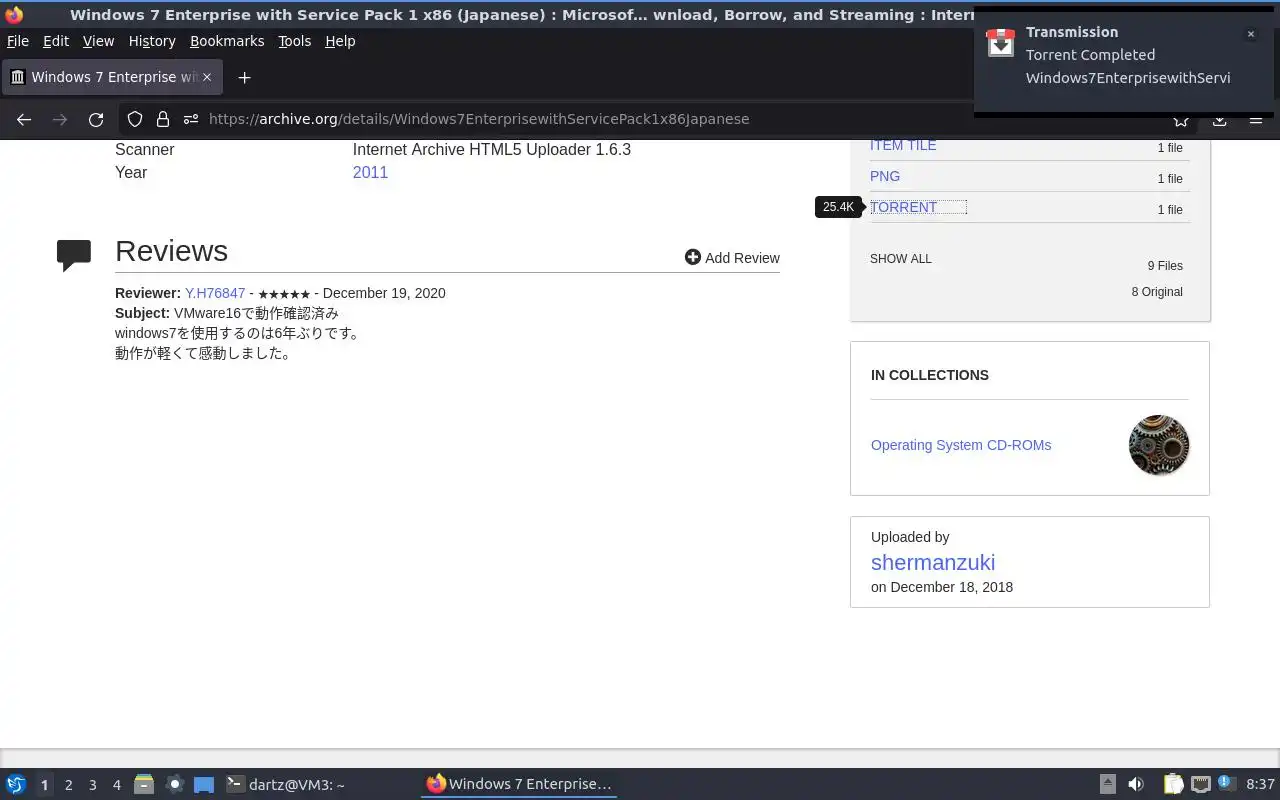
Task: Download the ITEM TILE file link
Action: [903, 146]
